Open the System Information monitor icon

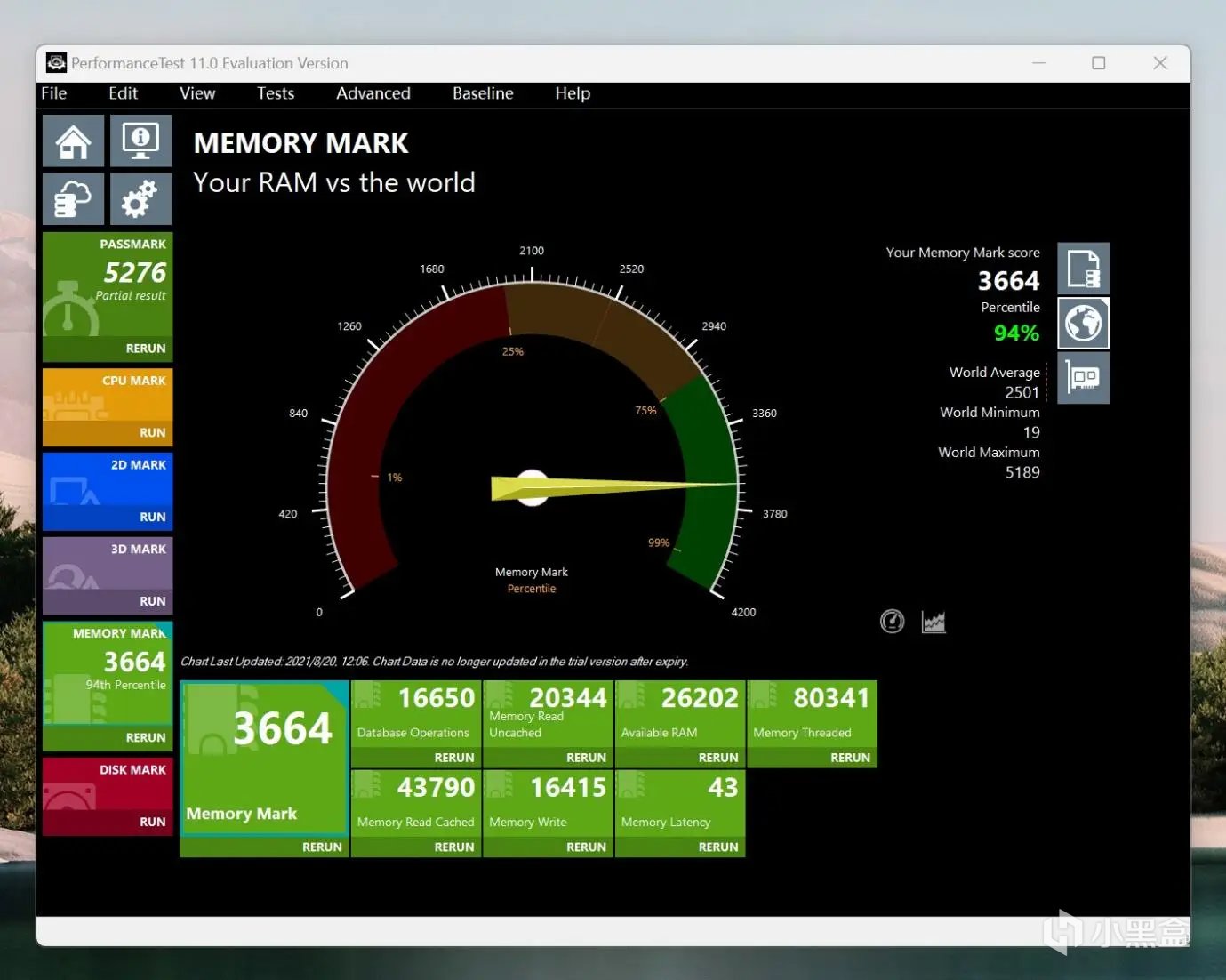coord(140,141)
